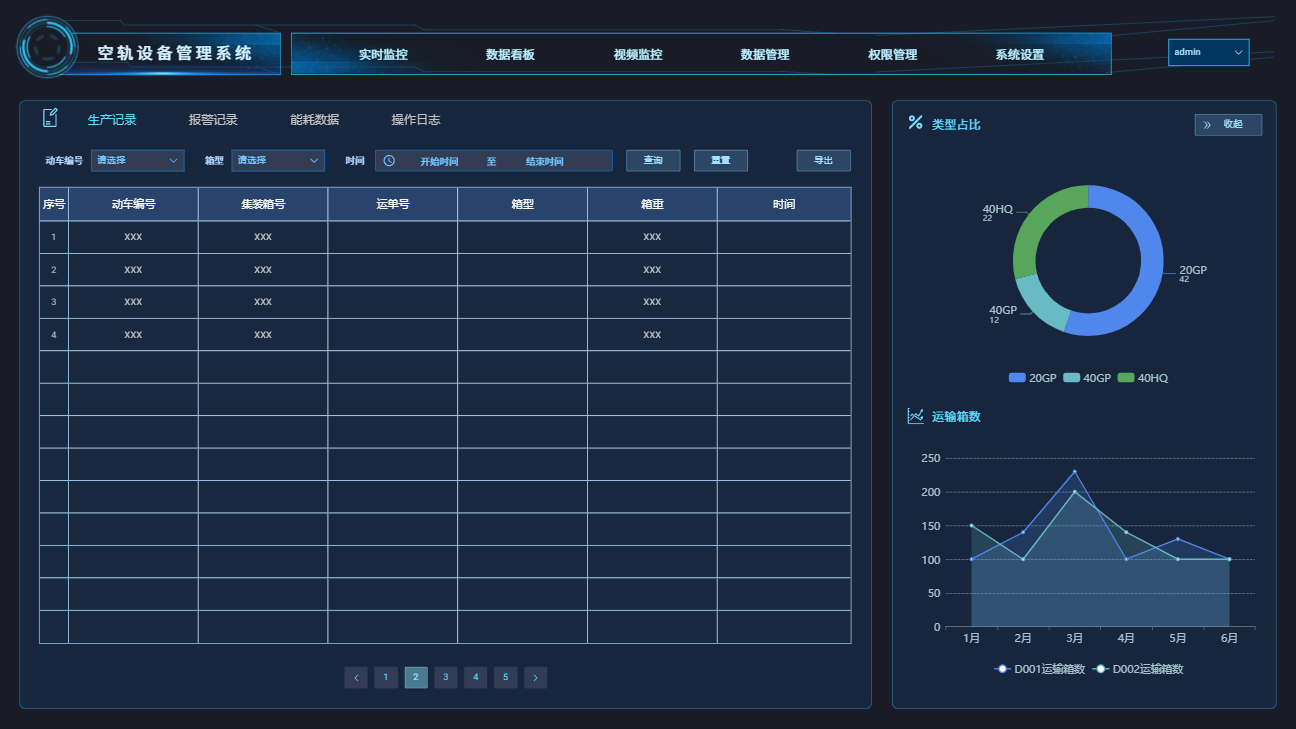
Task: Switch to the 报警记录 tab
Action: (213, 120)
